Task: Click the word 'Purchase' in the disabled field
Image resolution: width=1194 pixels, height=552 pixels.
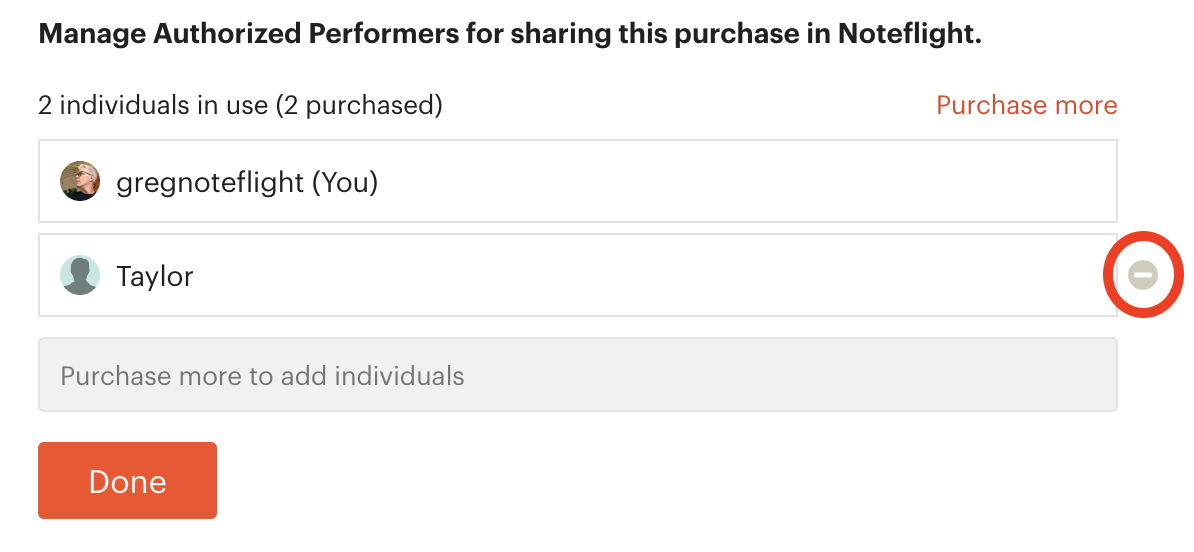Action: coord(114,376)
